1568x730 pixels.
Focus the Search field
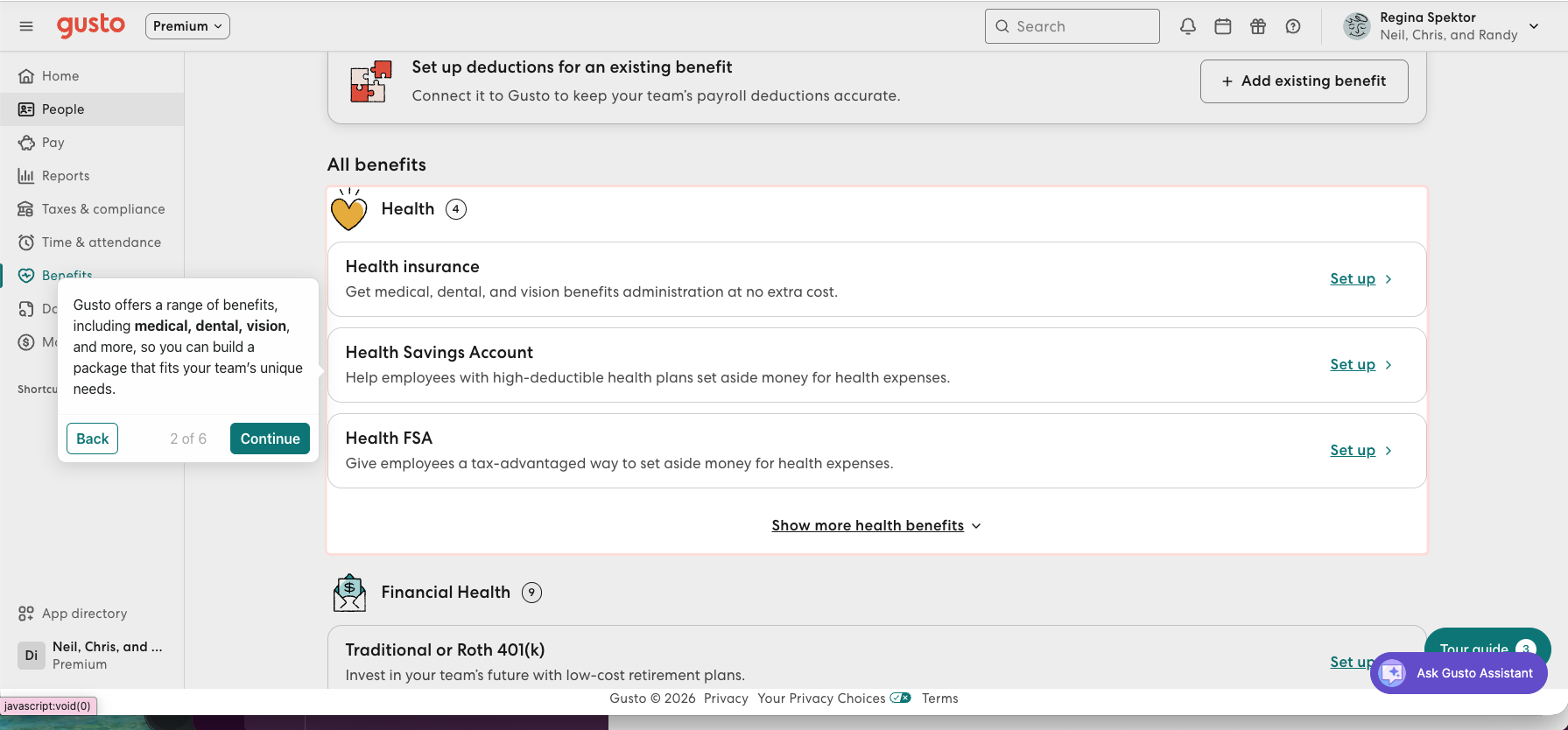click(1072, 26)
